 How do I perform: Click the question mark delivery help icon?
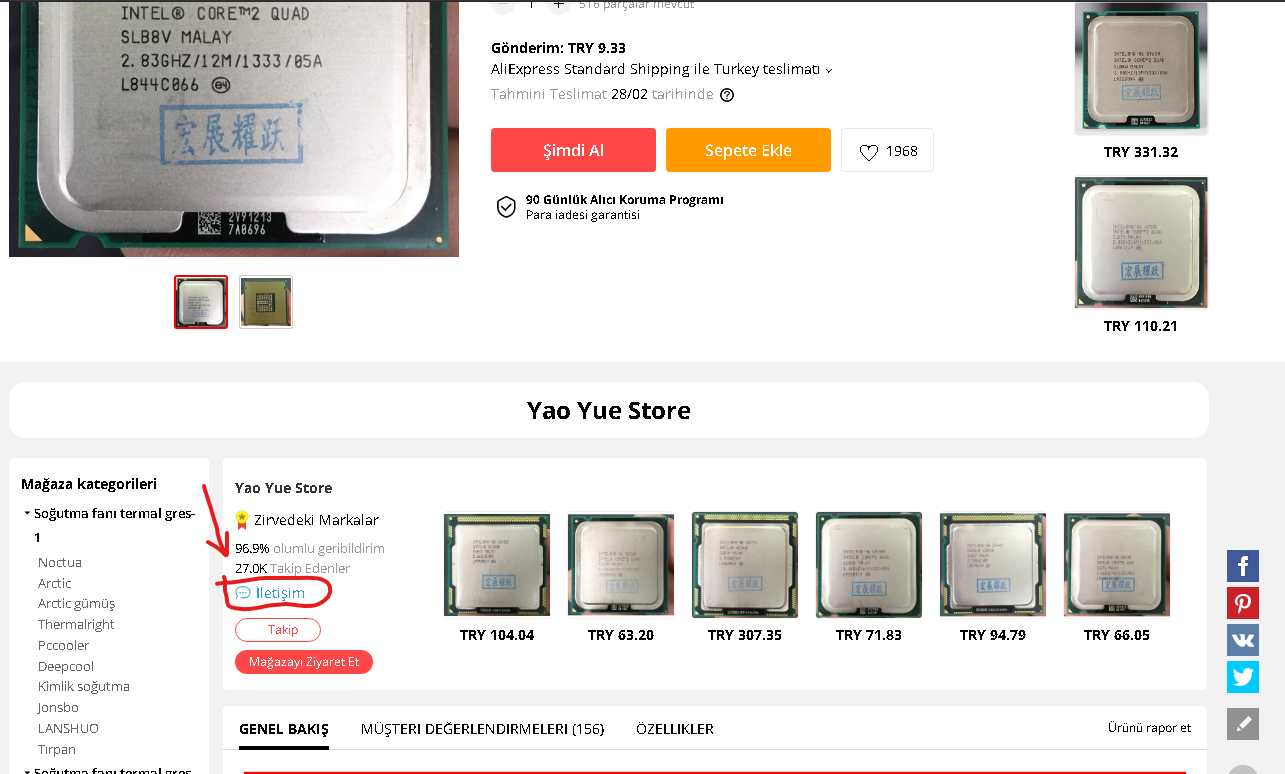727,95
